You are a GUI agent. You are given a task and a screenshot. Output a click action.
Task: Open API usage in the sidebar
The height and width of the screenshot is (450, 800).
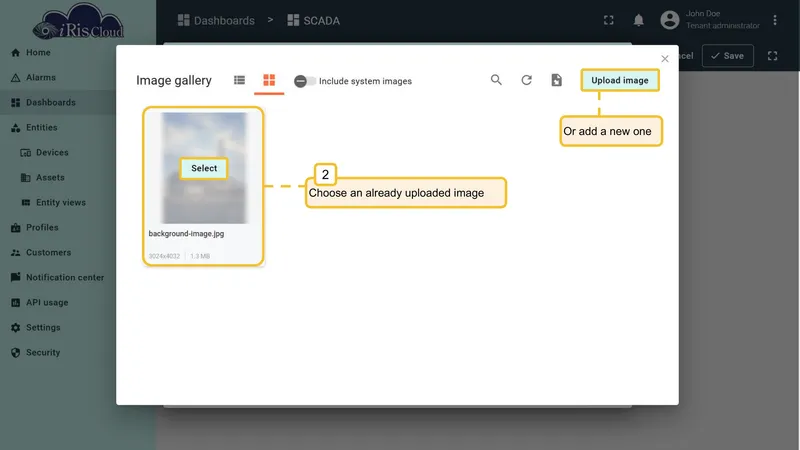point(58,303)
